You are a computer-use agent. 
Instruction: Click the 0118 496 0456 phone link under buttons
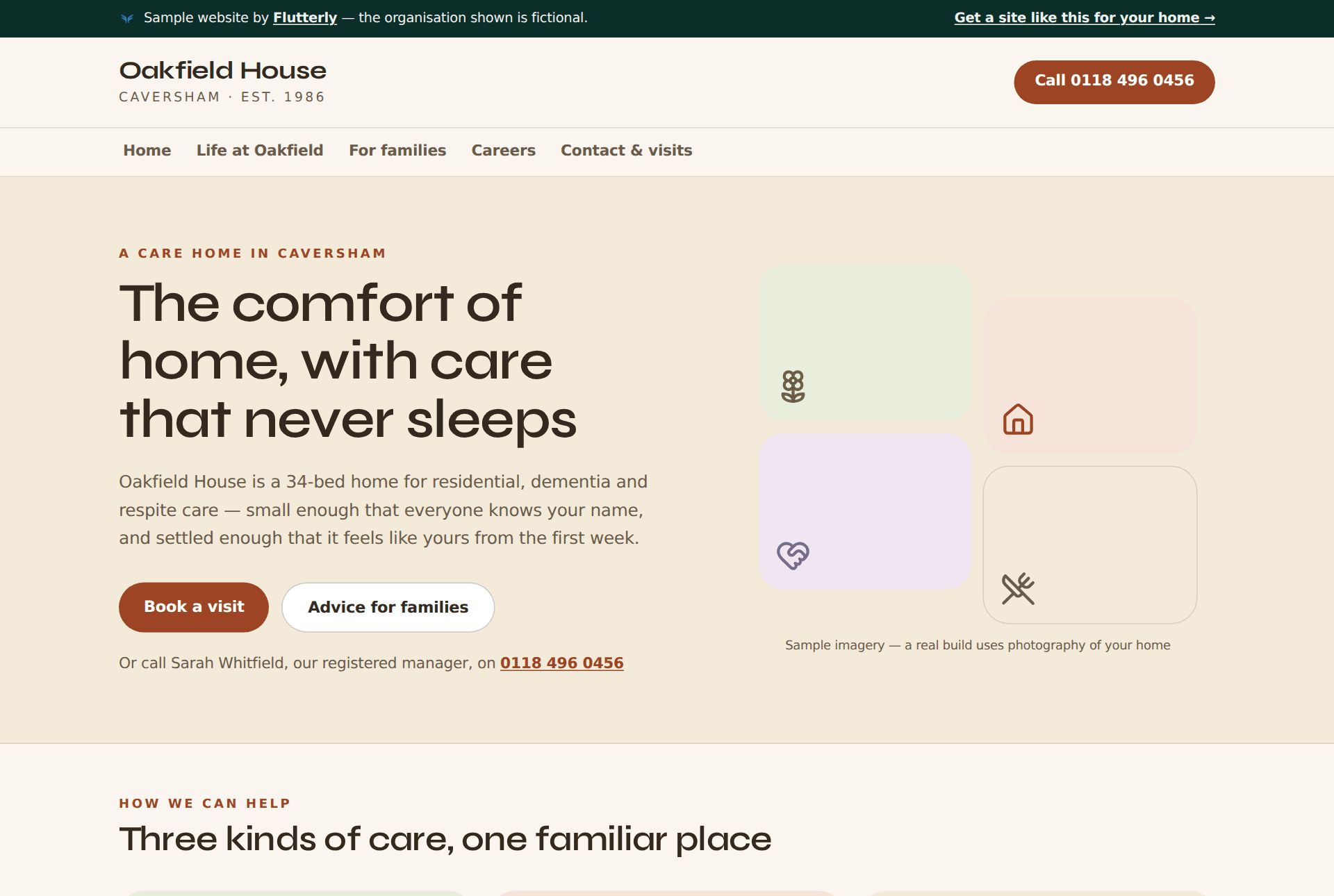click(562, 663)
